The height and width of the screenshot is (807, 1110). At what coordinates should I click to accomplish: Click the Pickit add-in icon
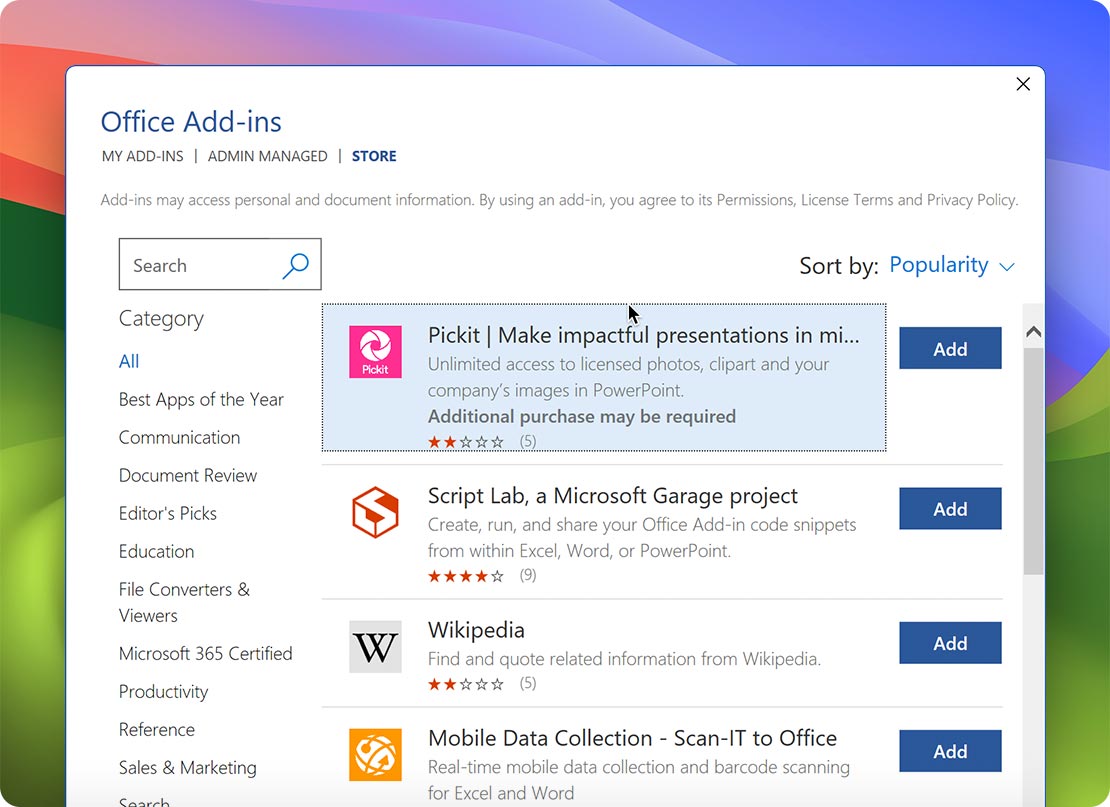pos(375,352)
